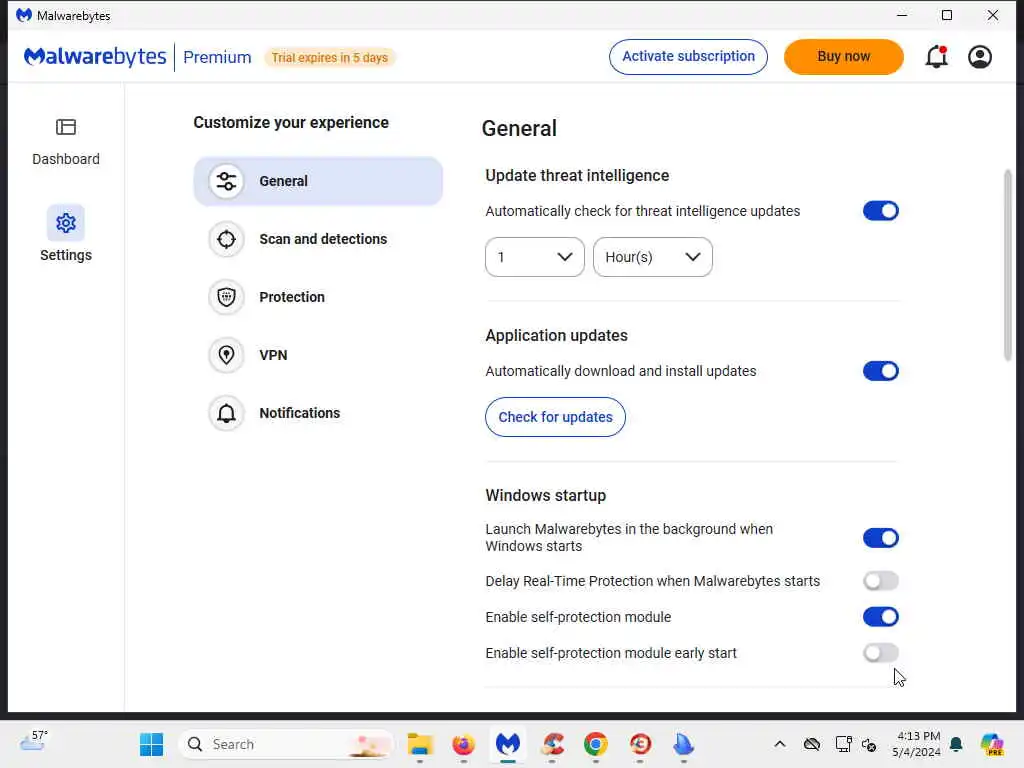Open Notifications settings section
1024x768 pixels.
318,413
